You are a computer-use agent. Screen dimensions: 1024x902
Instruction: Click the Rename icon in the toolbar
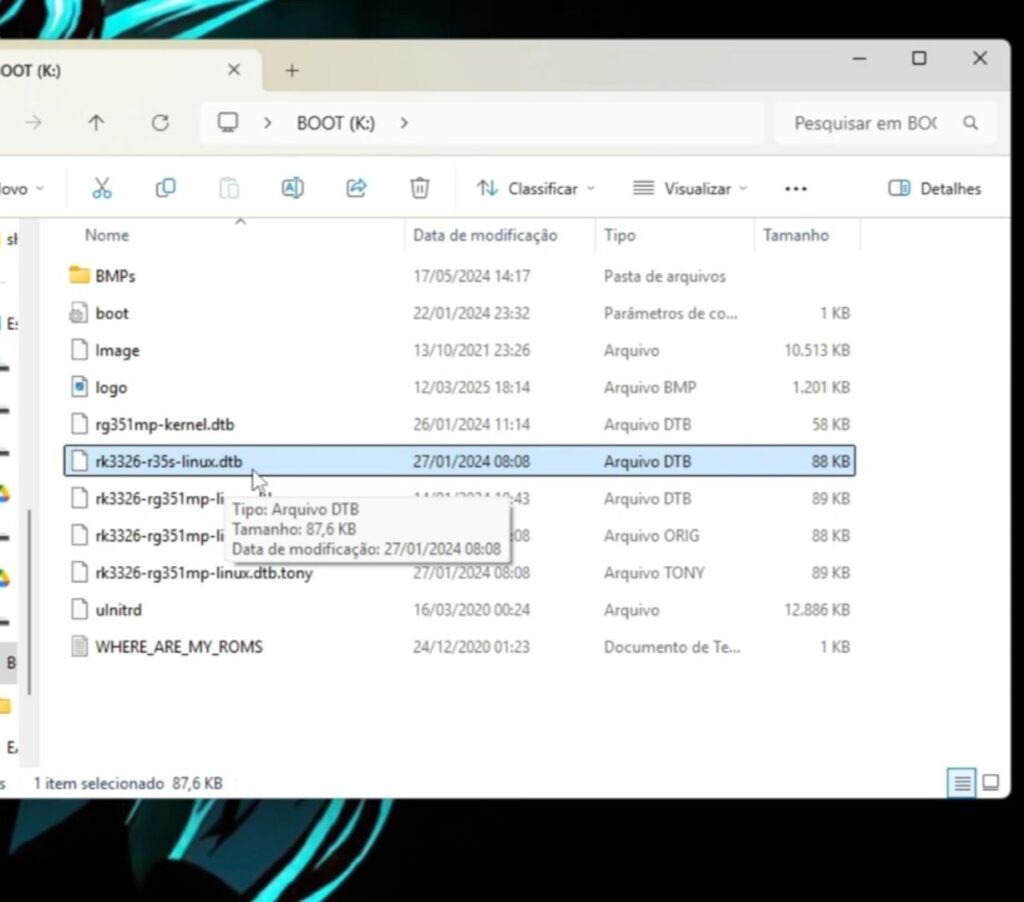[293, 188]
